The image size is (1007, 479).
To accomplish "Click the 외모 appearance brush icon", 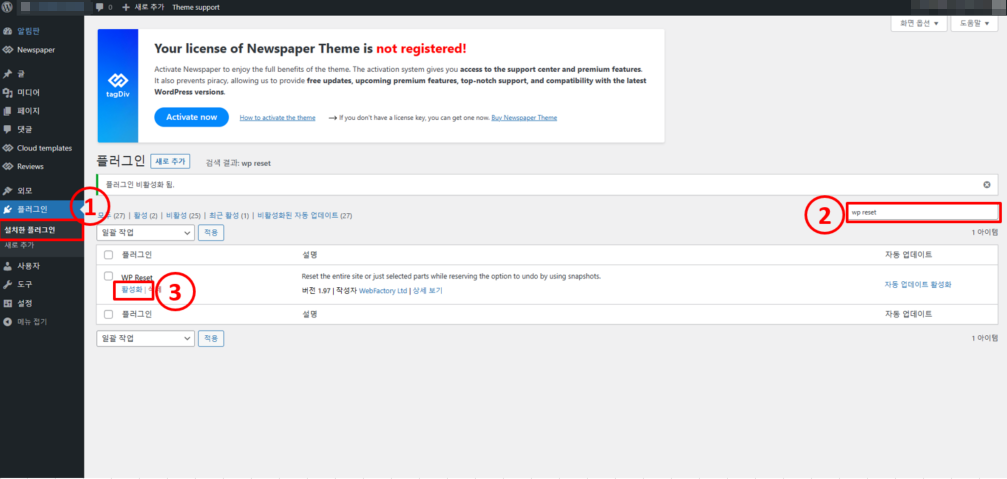I will (8, 191).
